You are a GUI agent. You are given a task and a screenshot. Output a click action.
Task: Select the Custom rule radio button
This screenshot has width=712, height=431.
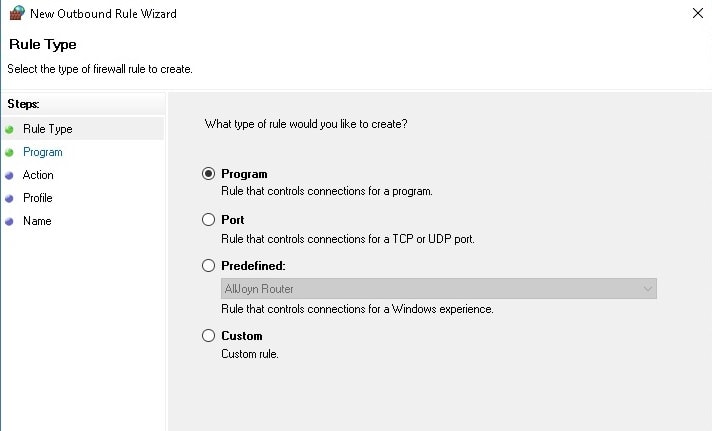[208, 336]
